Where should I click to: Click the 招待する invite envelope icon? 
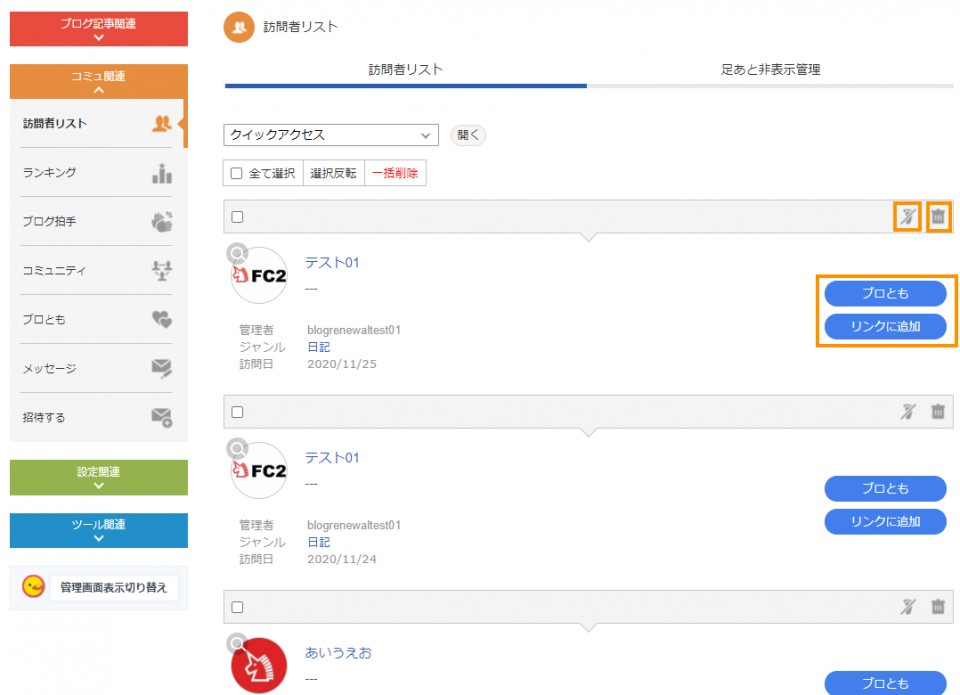[161, 418]
